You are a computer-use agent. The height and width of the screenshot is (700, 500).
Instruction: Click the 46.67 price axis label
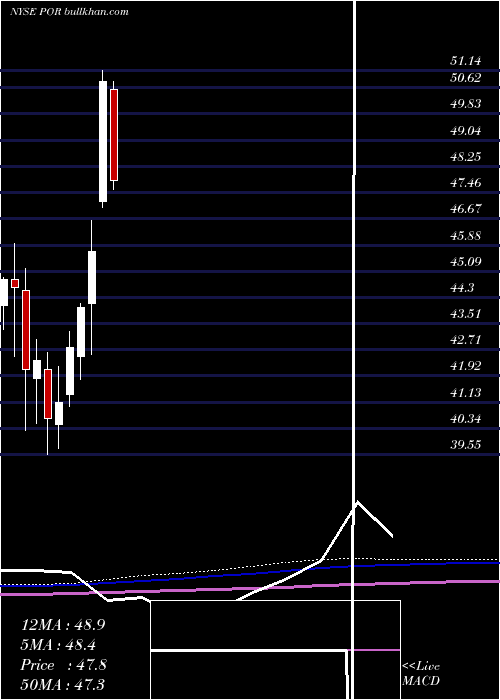[x=466, y=209]
